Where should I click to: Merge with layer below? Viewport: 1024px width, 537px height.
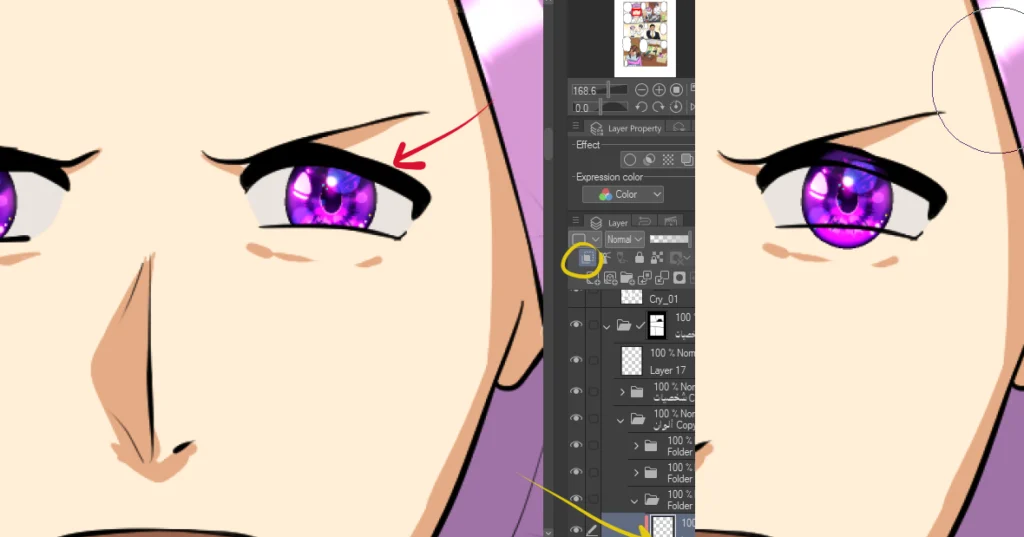pos(662,278)
